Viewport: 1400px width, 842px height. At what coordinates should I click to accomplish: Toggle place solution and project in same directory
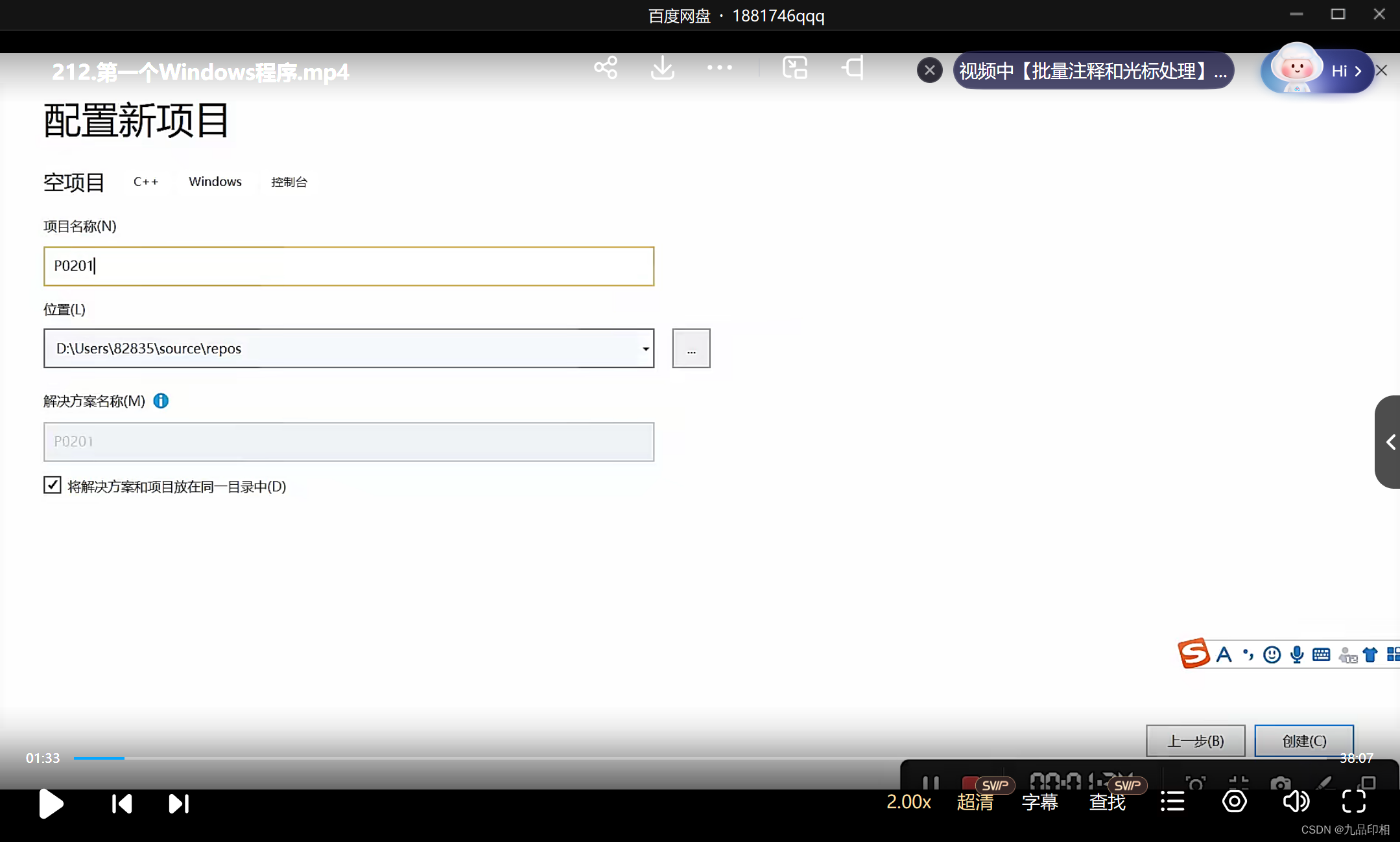click(x=53, y=485)
